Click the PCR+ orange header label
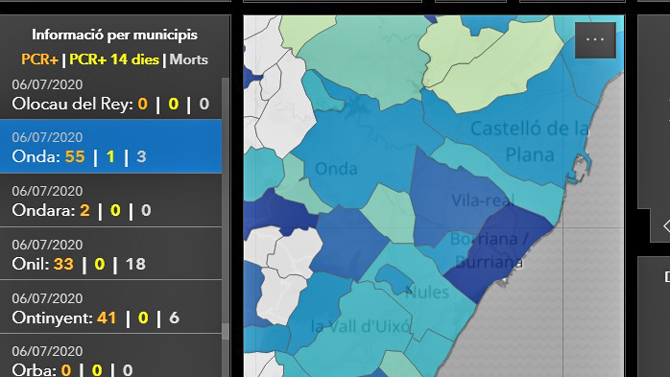The image size is (670, 377). (40, 59)
